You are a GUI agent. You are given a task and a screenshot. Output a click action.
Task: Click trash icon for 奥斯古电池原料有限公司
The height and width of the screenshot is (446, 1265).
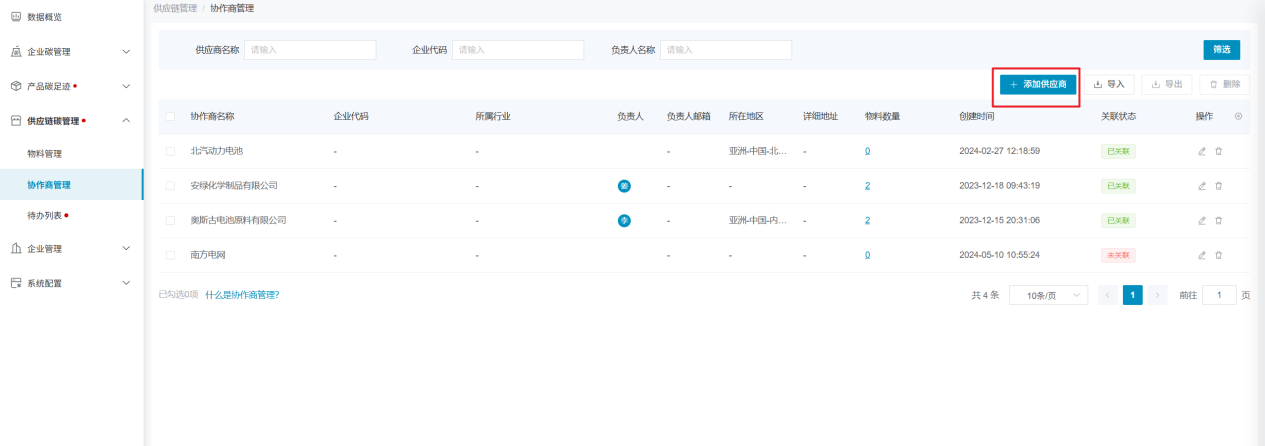tap(1218, 220)
